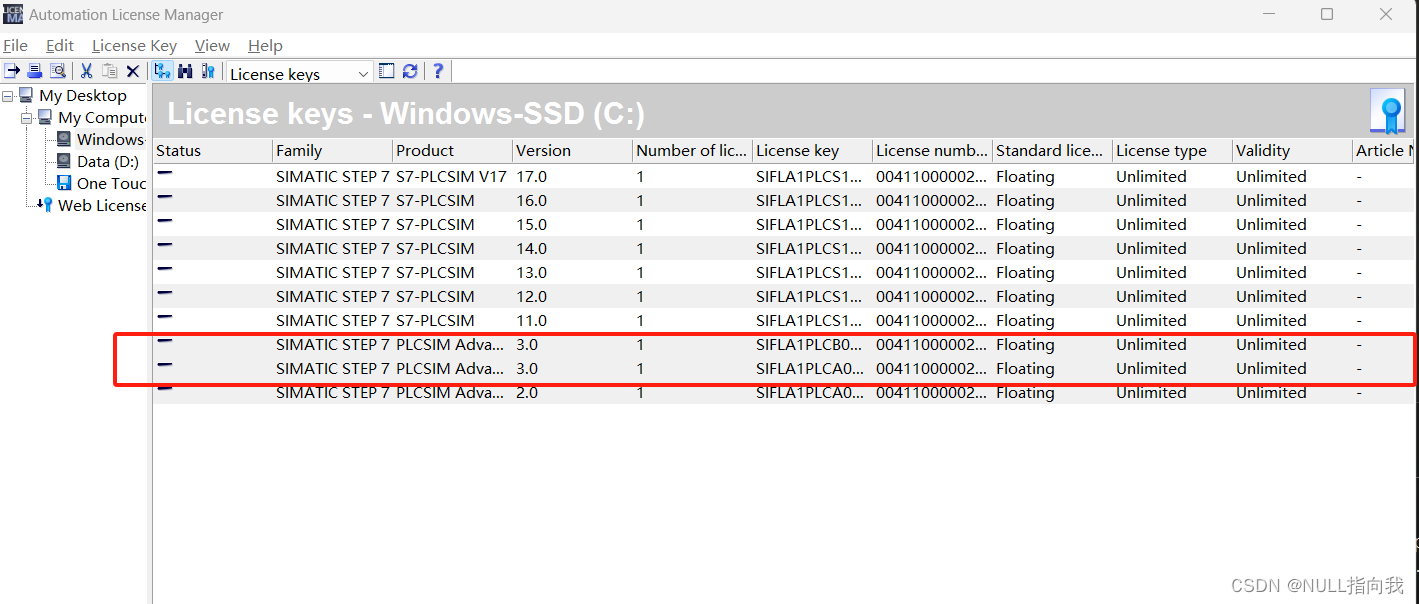The width and height of the screenshot is (1419, 604).
Task: Open the File menu
Action: [x=16, y=46]
